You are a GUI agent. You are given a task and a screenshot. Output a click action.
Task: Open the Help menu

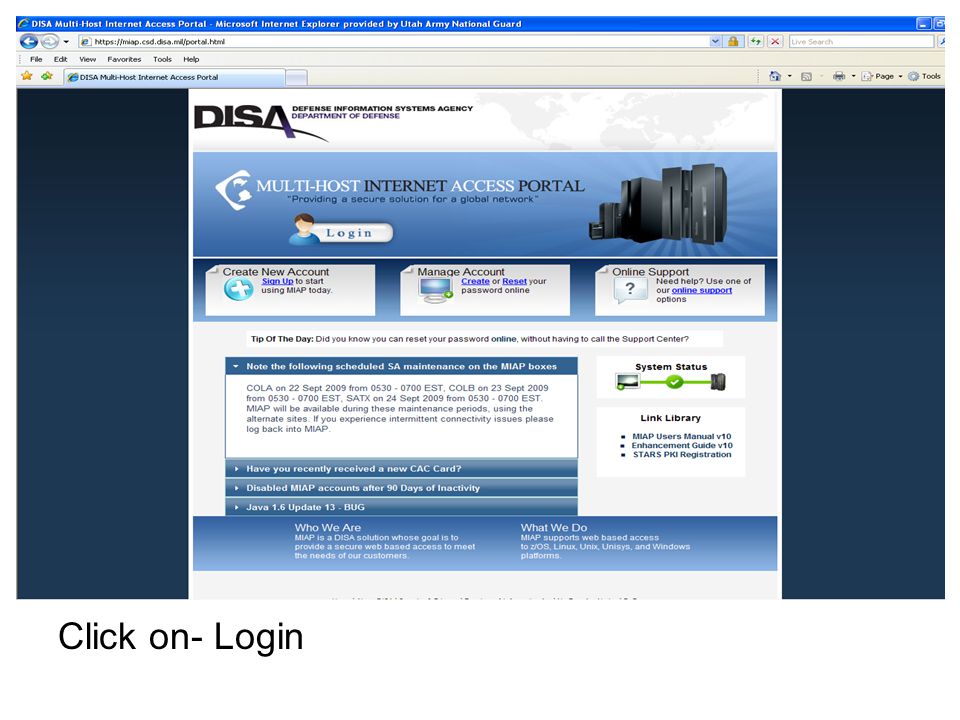click(191, 59)
